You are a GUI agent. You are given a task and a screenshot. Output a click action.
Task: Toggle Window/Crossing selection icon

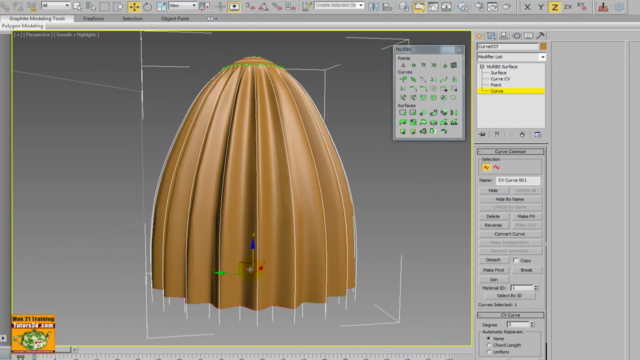[118, 7]
